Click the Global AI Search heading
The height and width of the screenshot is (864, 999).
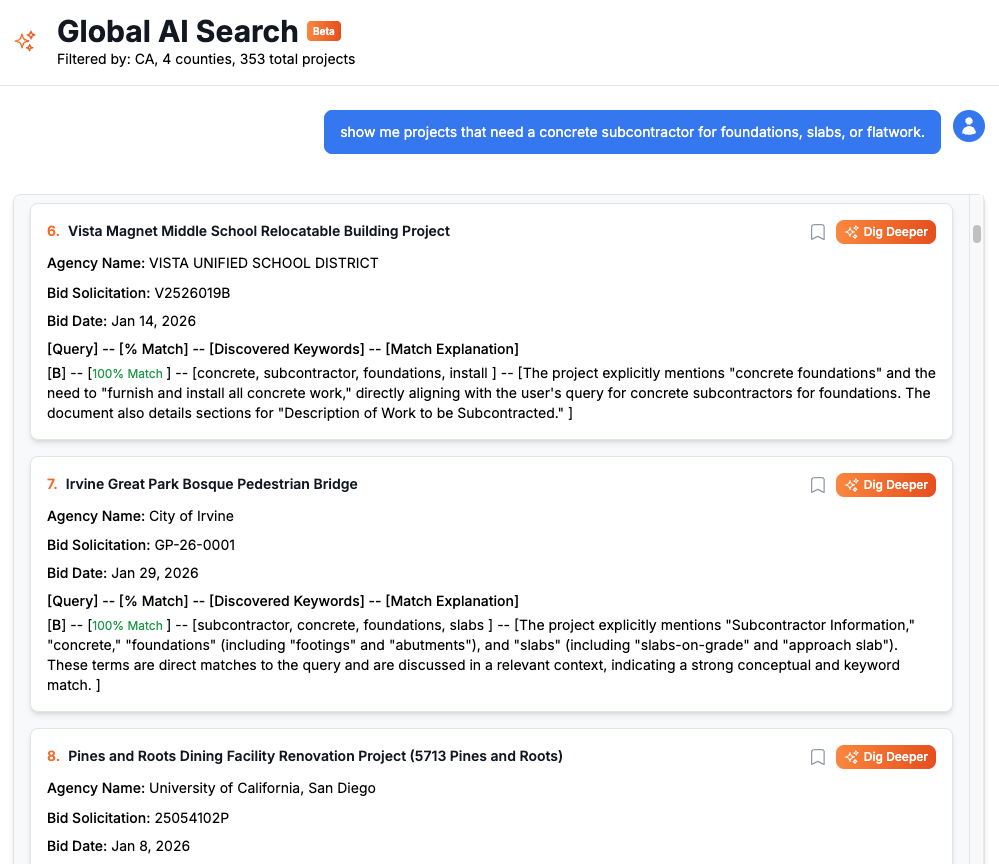click(x=178, y=31)
